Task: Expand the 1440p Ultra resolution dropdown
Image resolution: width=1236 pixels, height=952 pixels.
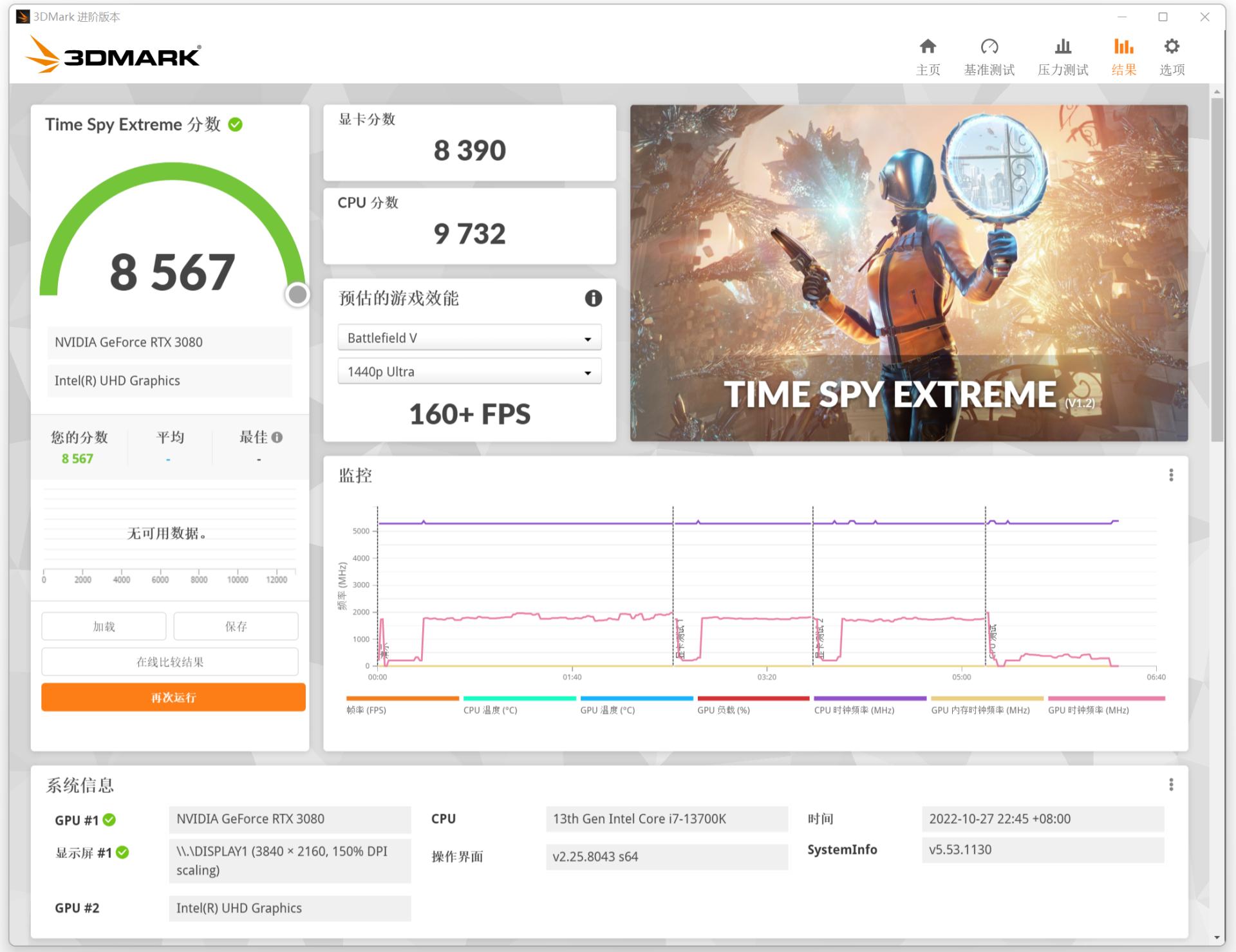Action: pyautogui.click(x=469, y=372)
